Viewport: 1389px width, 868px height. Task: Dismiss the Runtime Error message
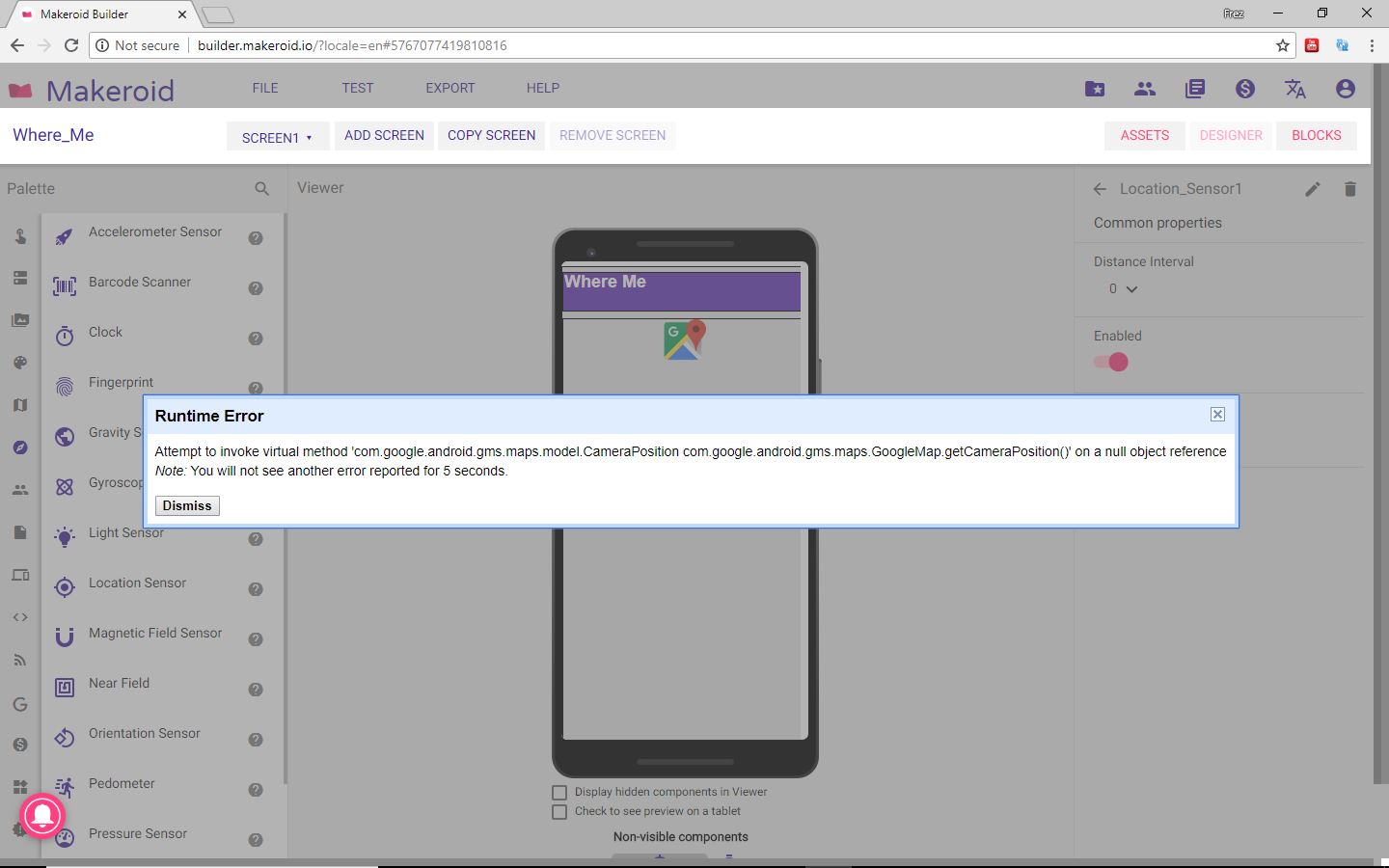pyautogui.click(x=187, y=505)
